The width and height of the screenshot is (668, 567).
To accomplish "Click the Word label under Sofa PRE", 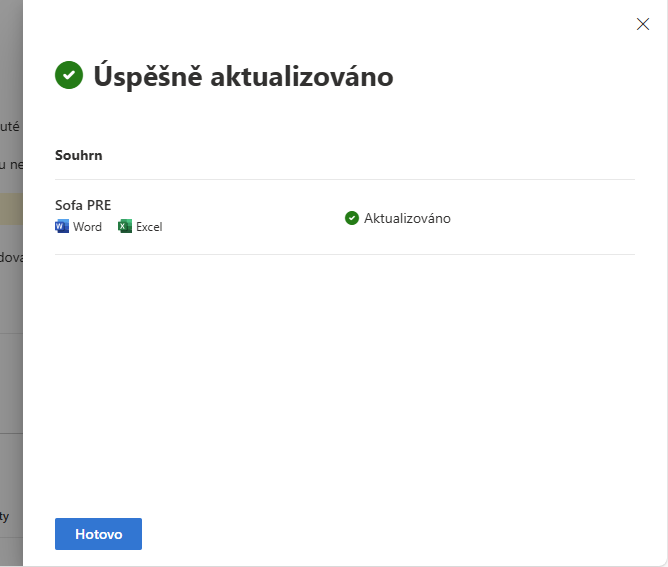I will click(x=87, y=227).
